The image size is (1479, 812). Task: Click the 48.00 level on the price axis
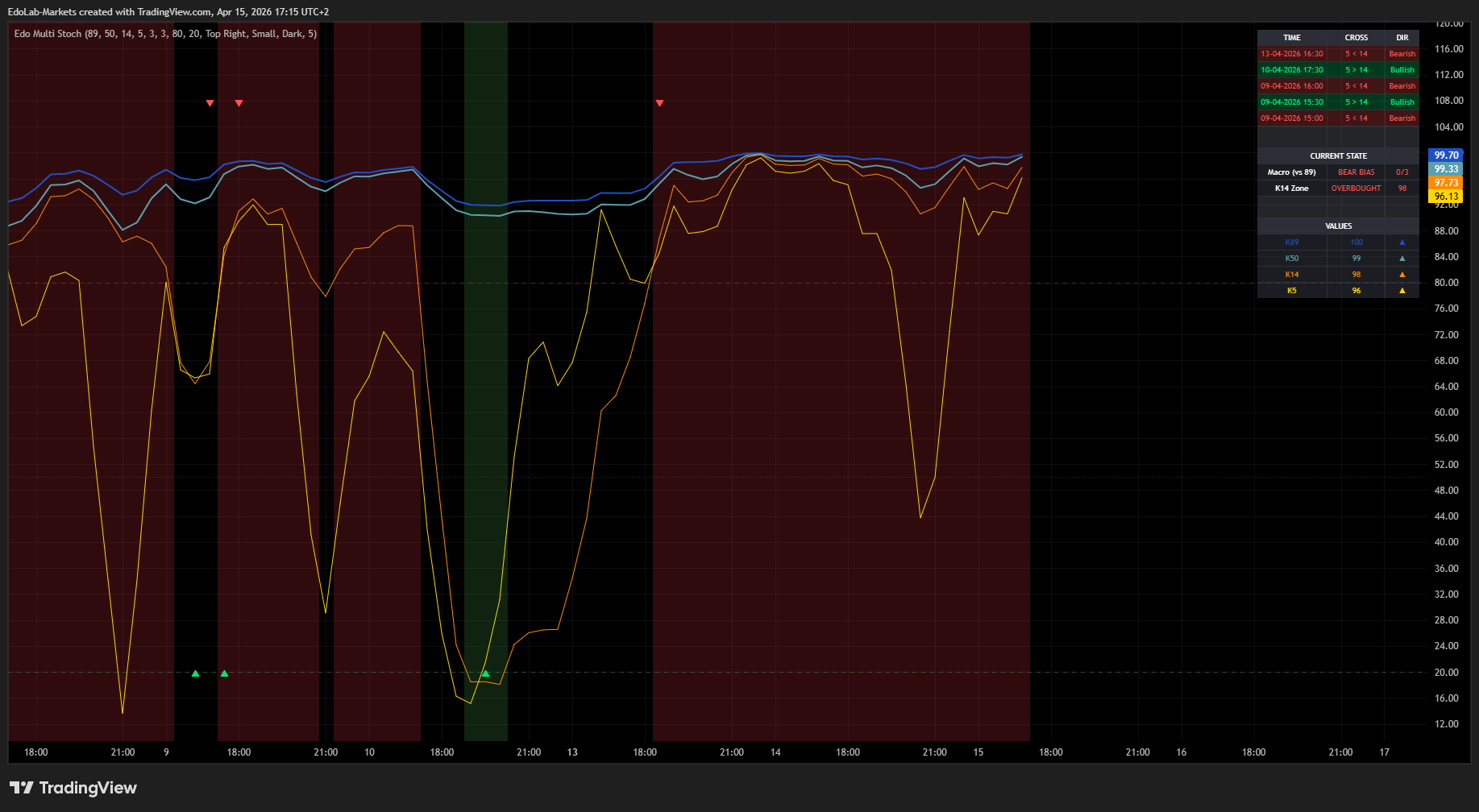[1447, 491]
